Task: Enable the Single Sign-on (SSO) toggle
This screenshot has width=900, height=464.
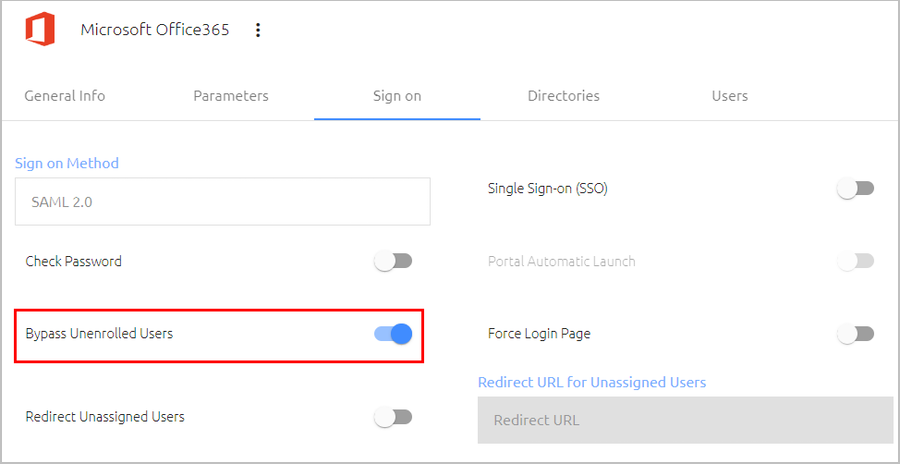Action: (855, 188)
